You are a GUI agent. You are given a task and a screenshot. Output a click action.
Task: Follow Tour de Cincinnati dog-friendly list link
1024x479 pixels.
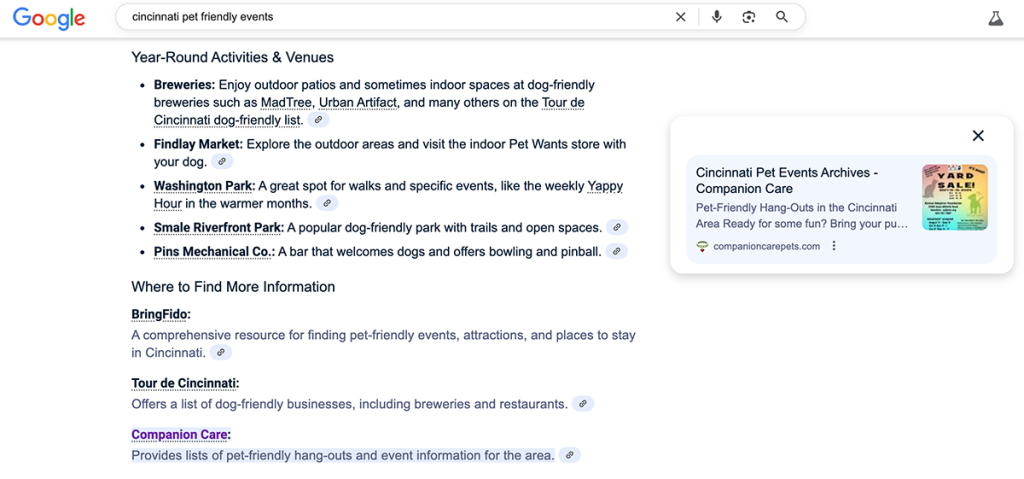[x=369, y=111]
